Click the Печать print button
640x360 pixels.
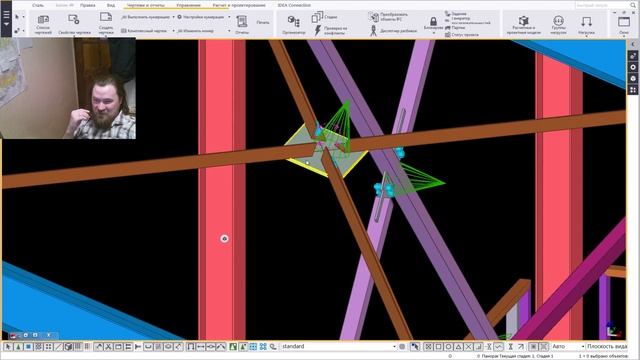[263, 22]
